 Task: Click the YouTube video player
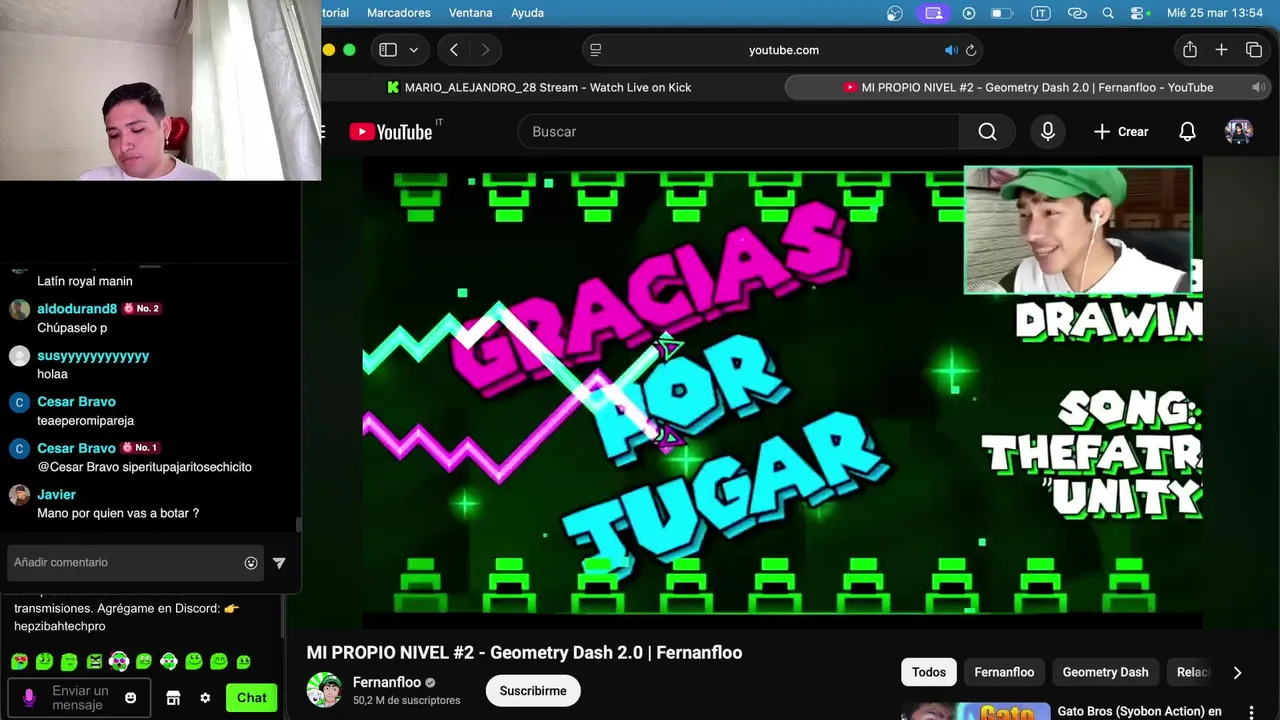tap(782, 395)
